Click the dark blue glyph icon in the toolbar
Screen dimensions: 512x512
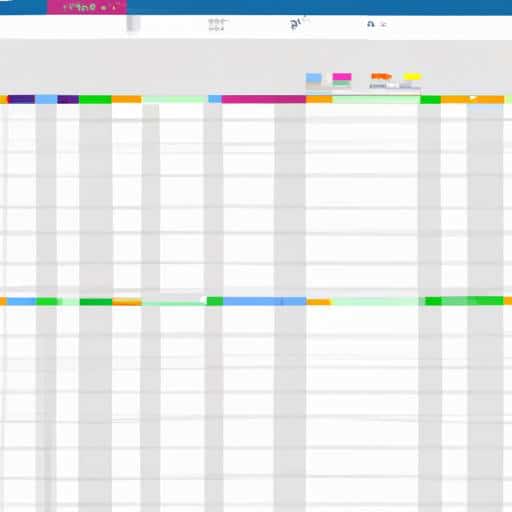(x=295, y=24)
